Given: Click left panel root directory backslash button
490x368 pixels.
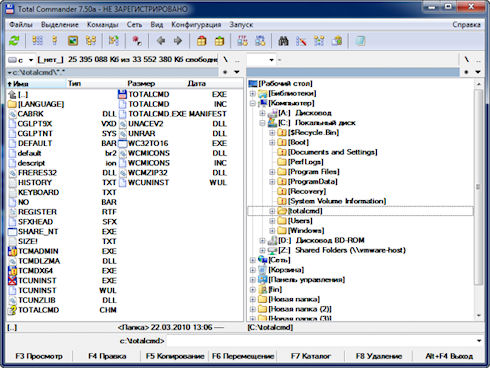Looking at the screenshot, I should coord(226,60).
